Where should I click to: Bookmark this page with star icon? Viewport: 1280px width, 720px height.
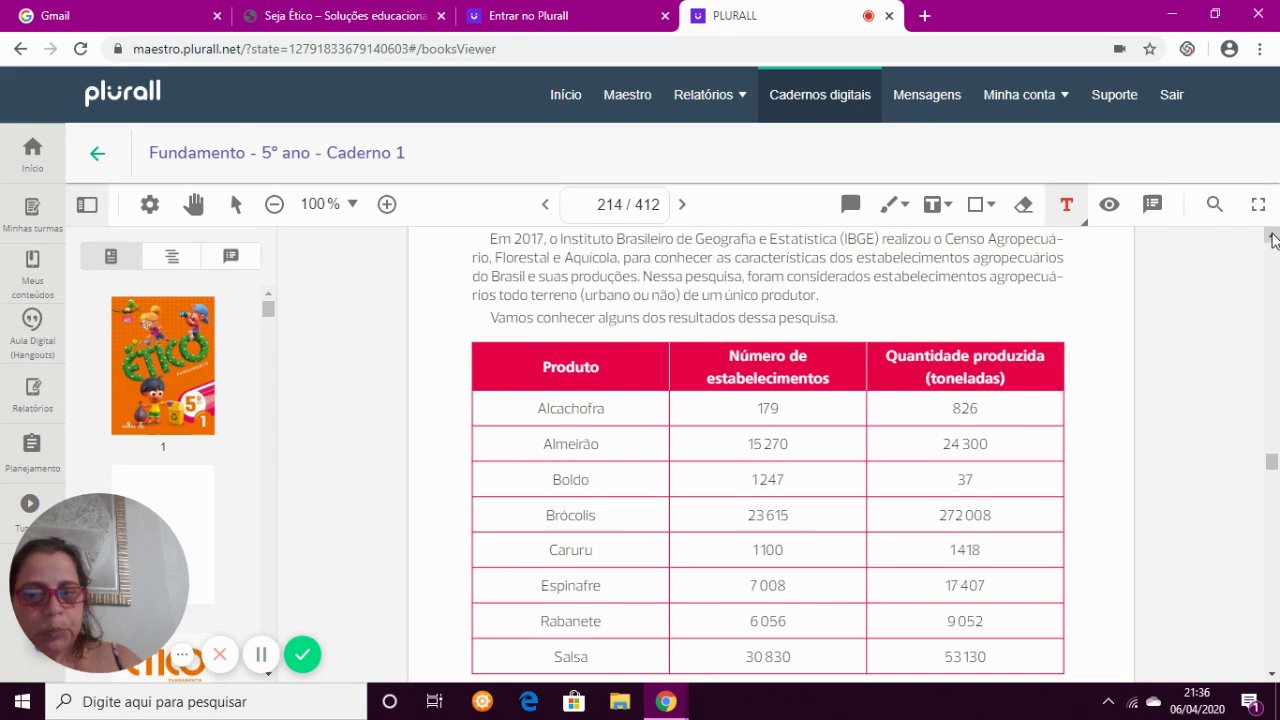[1150, 48]
